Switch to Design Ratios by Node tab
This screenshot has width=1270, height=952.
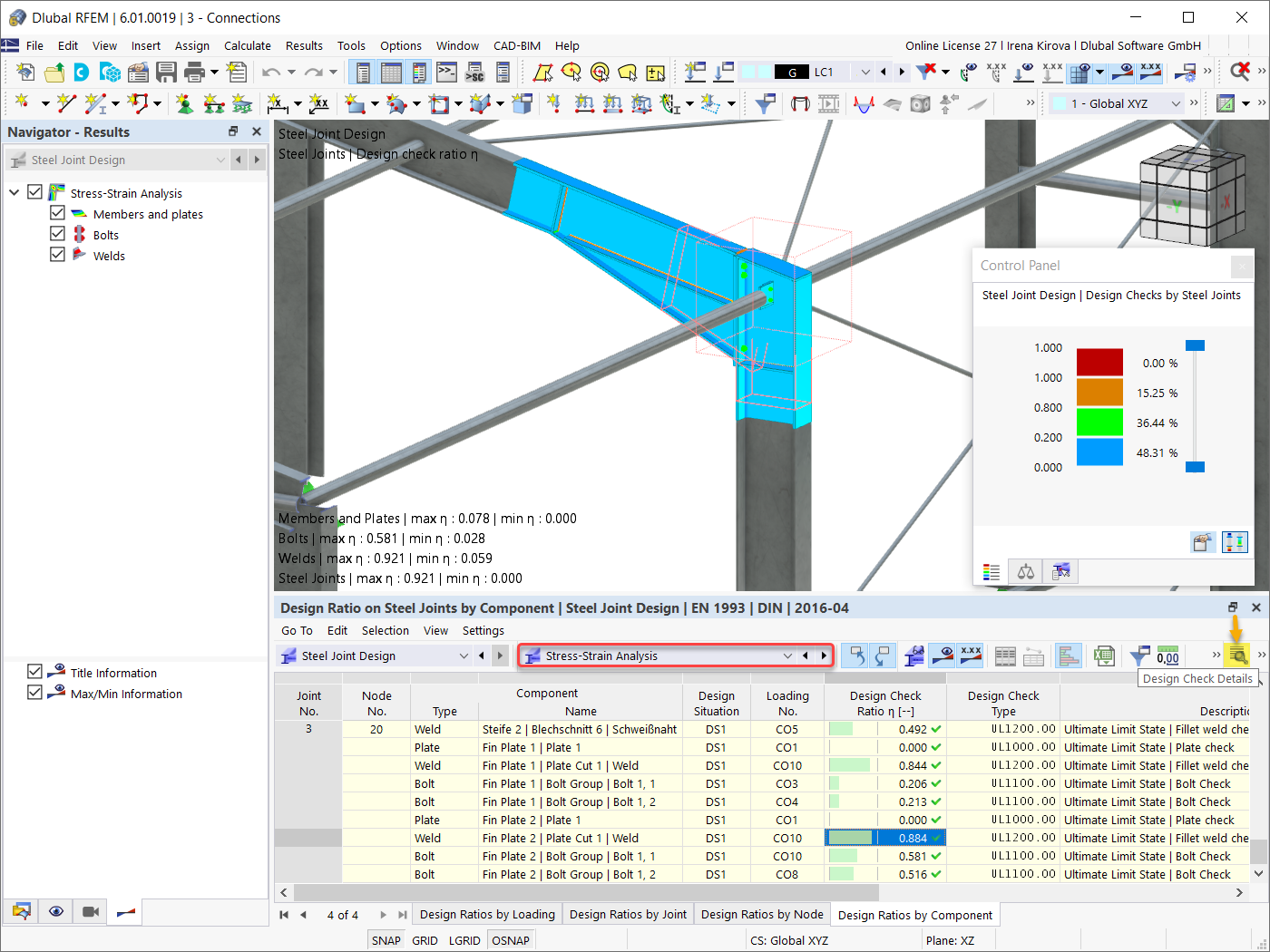pos(762,914)
